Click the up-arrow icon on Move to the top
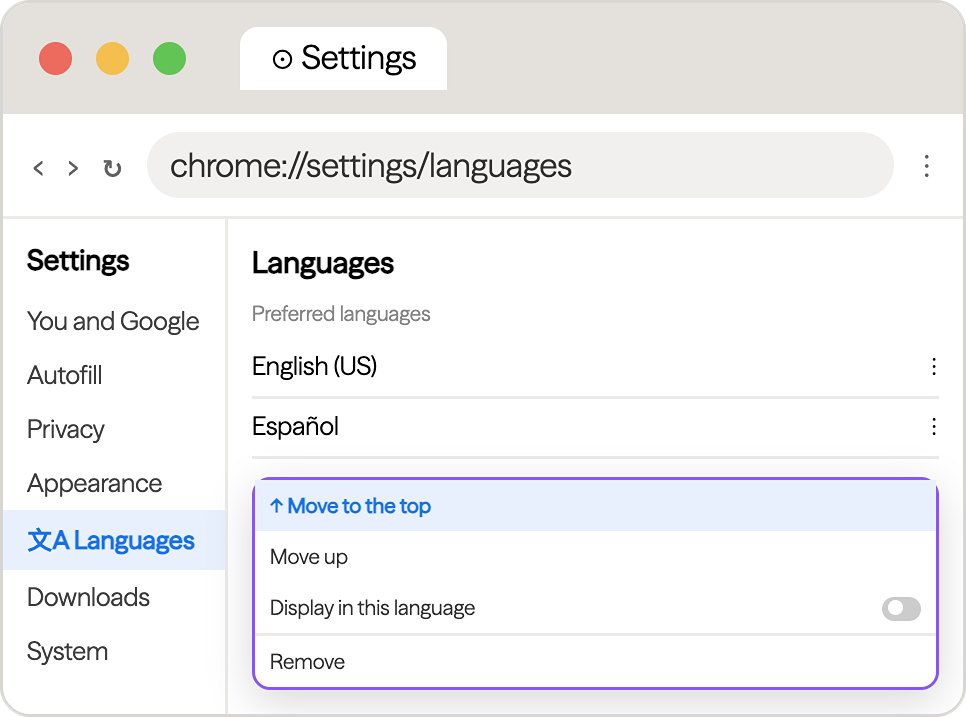The image size is (966, 717). pyautogui.click(x=276, y=506)
